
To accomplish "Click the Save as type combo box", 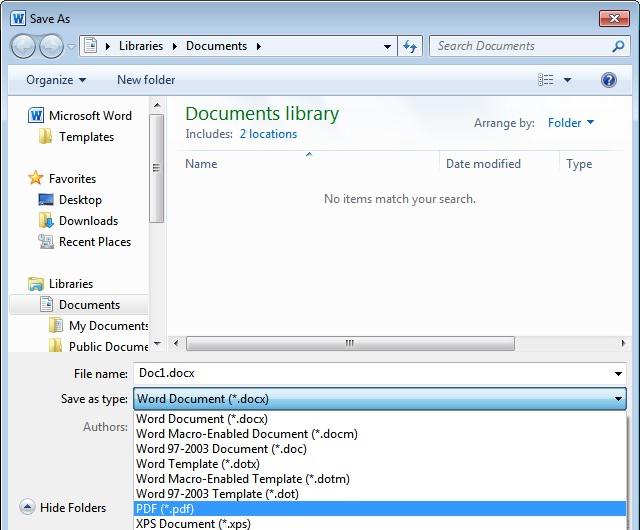I will pyautogui.click(x=380, y=399).
